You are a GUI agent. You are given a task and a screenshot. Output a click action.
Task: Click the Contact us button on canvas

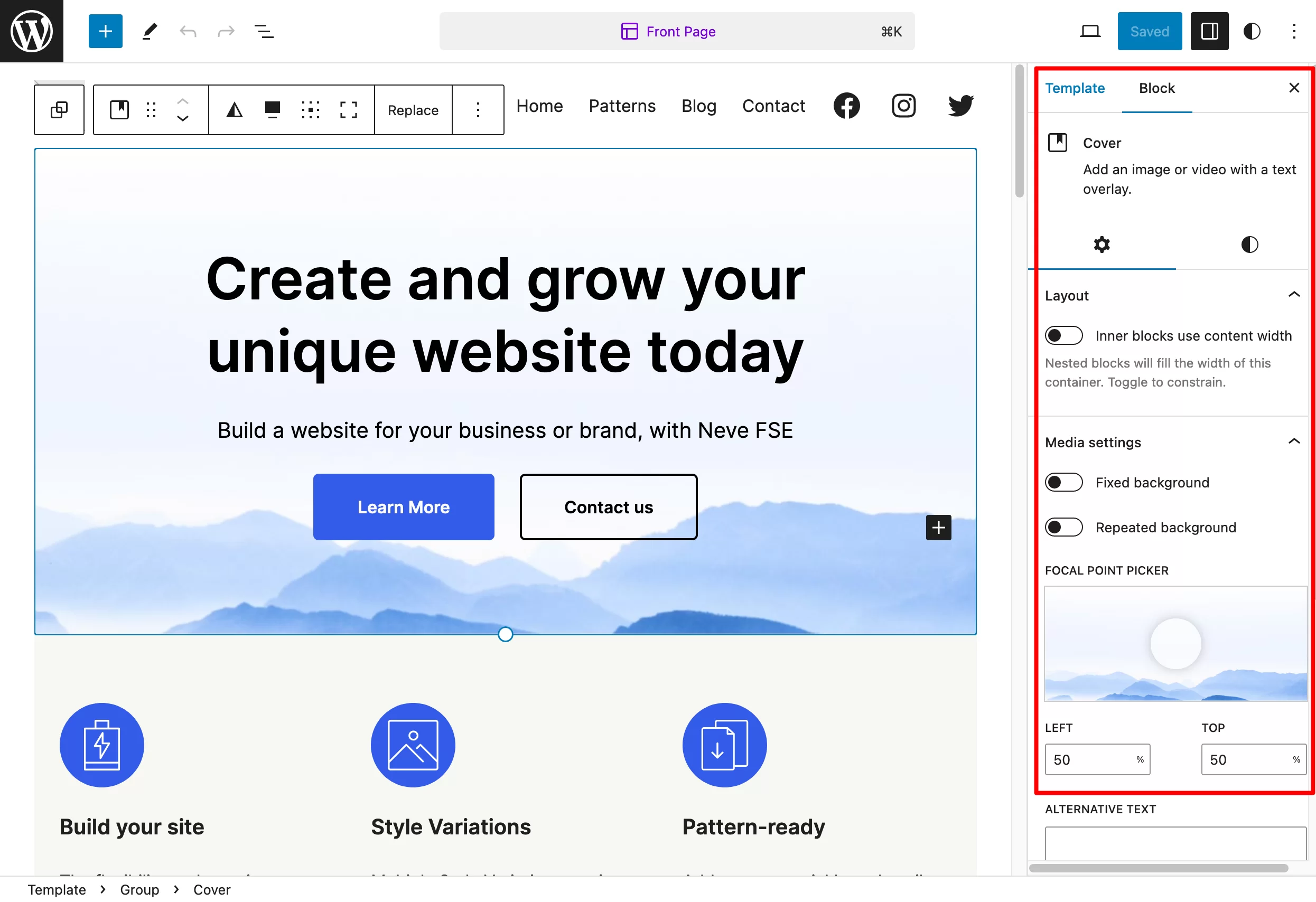(608, 507)
